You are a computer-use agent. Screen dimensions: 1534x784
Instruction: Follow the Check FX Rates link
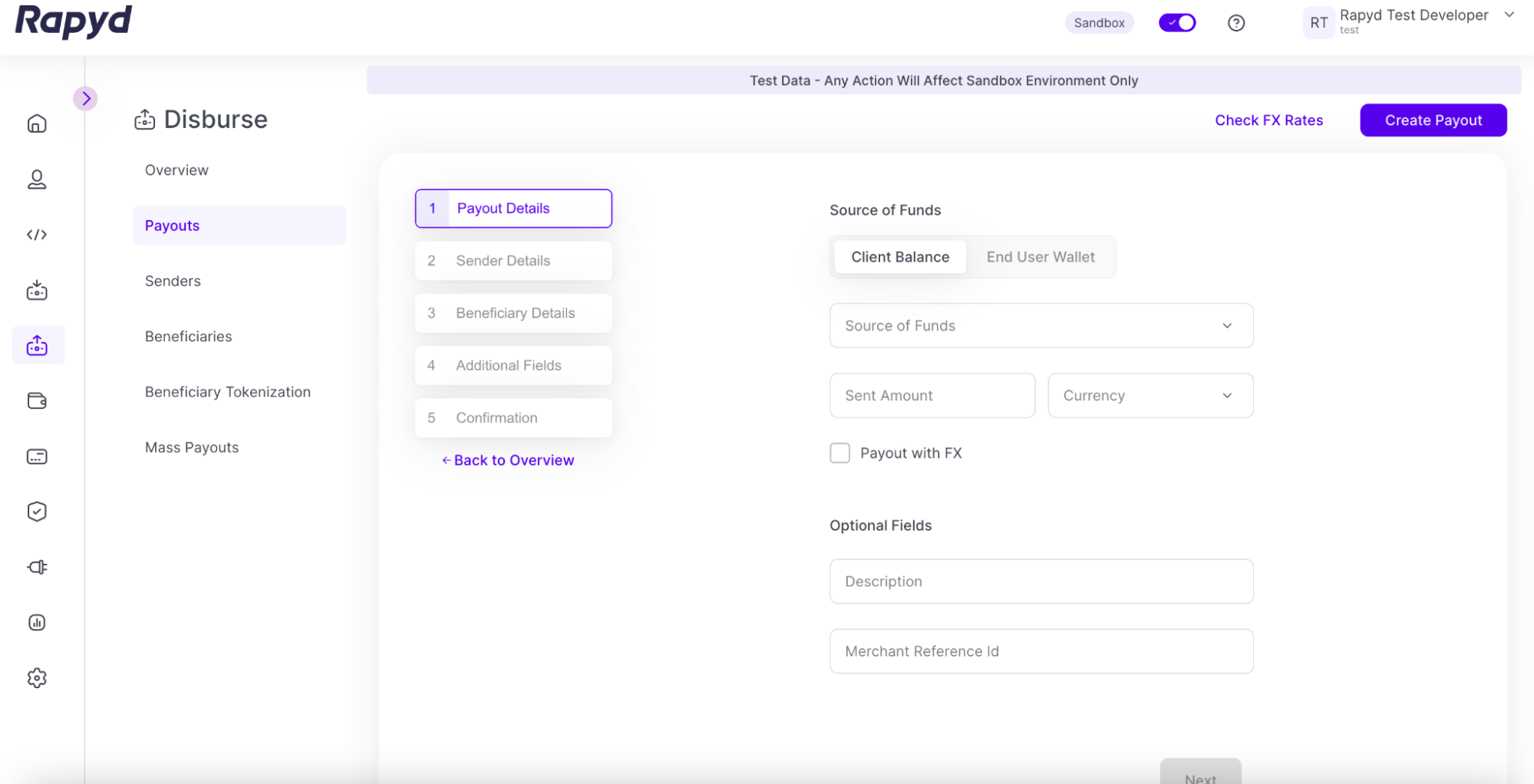(1268, 120)
